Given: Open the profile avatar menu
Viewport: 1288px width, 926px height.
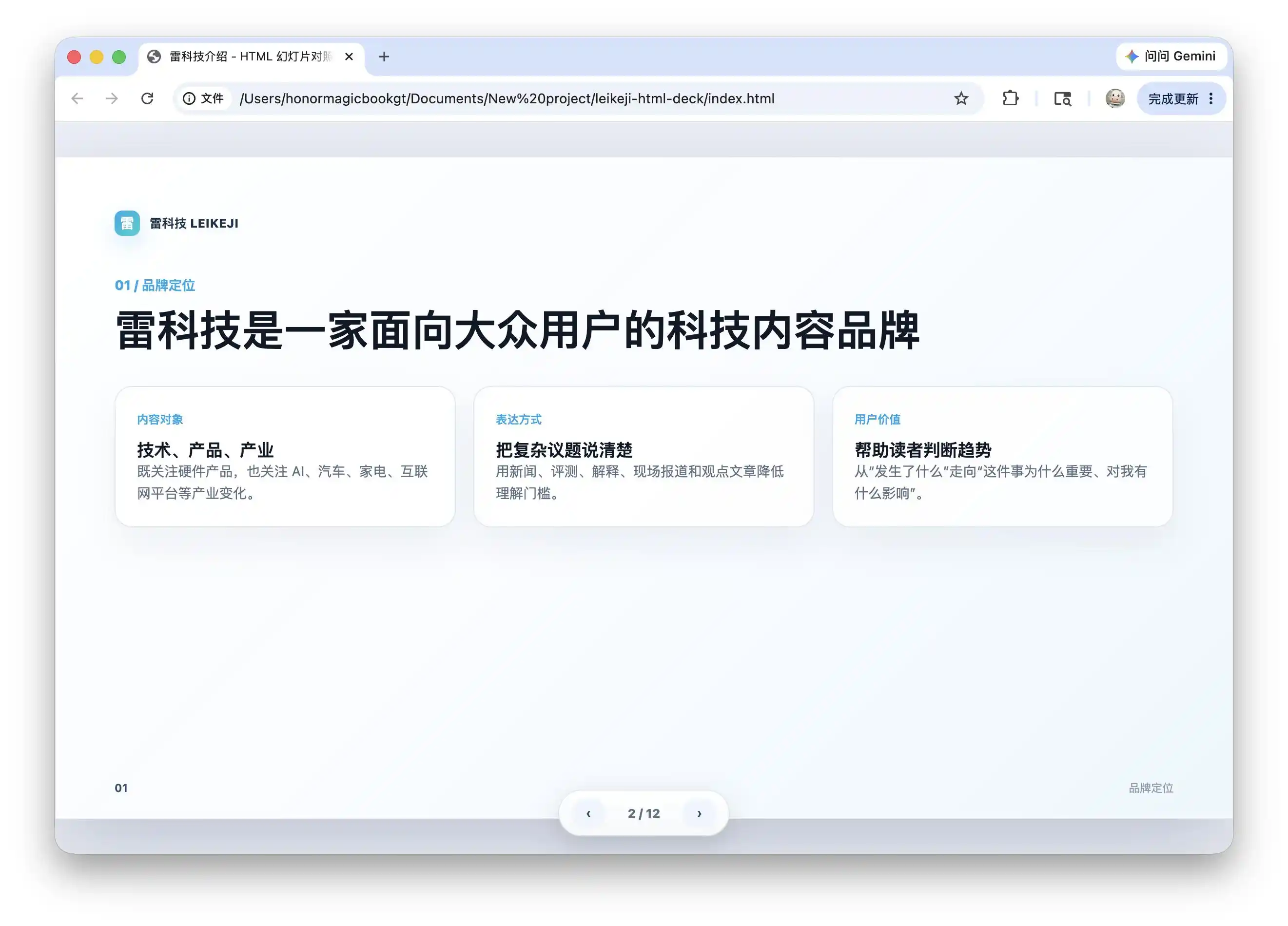Looking at the screenshot, I should pos(1115,99).
